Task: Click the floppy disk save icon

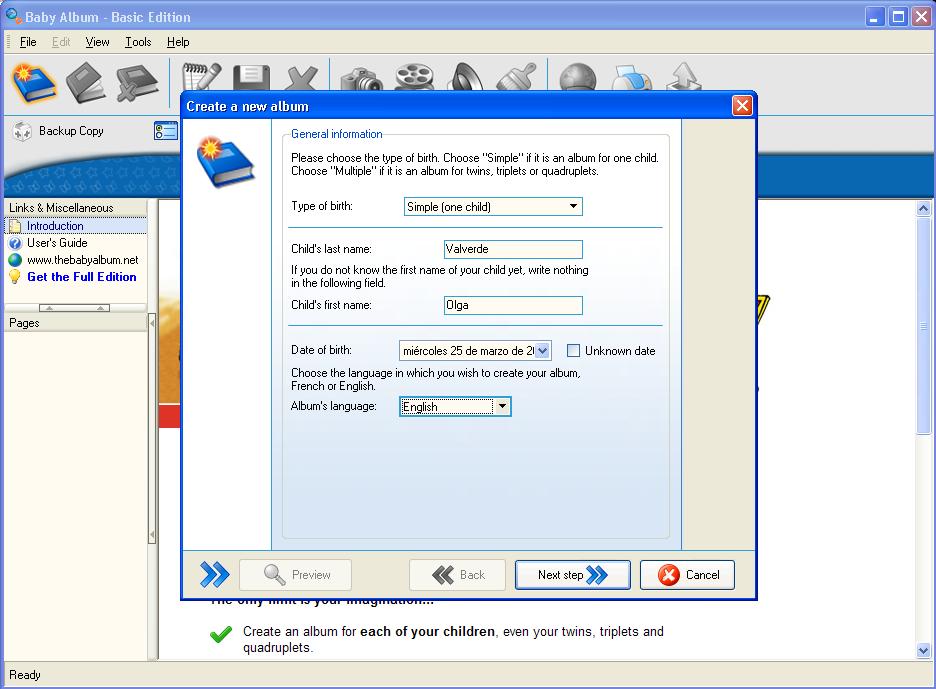Action: 251,77
